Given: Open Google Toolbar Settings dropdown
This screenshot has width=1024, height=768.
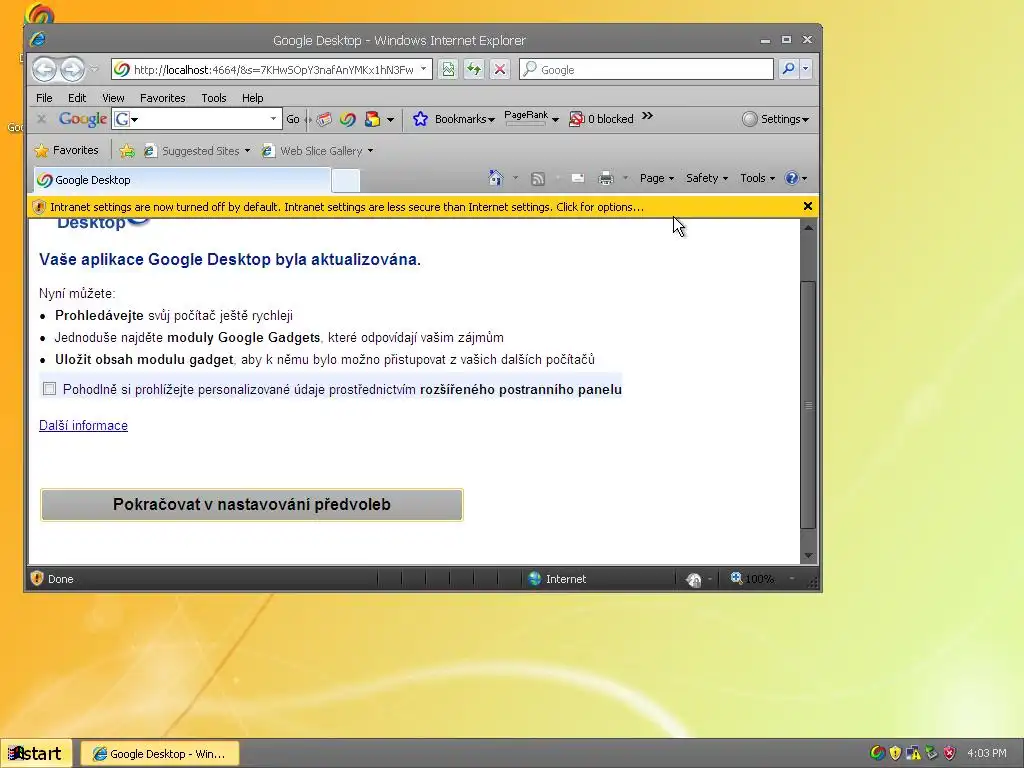Looking at the screenshot, I should [x=776, y=119].
